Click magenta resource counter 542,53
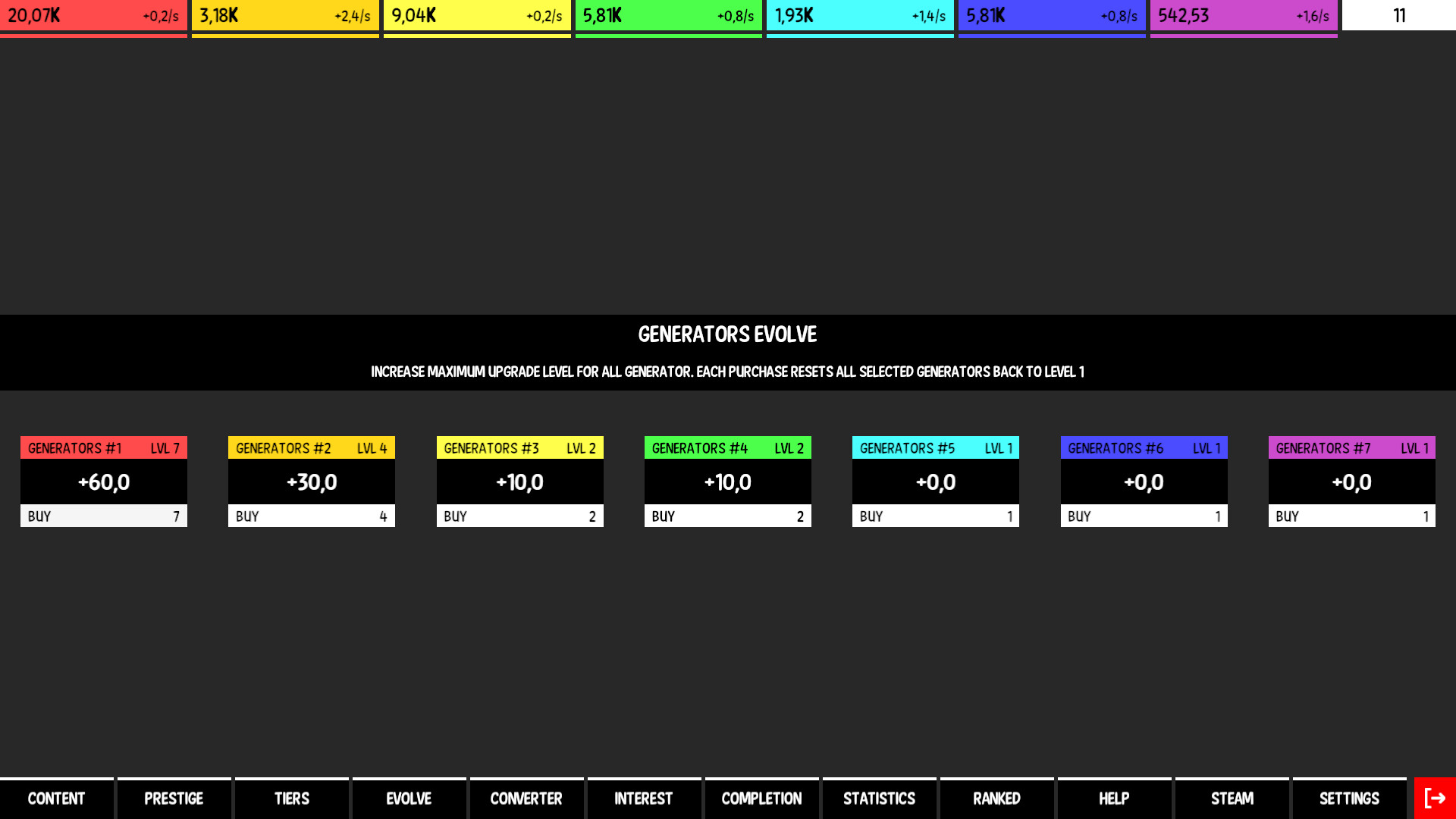Viewport: 1456px width, 819px height. coord(1244,16)
